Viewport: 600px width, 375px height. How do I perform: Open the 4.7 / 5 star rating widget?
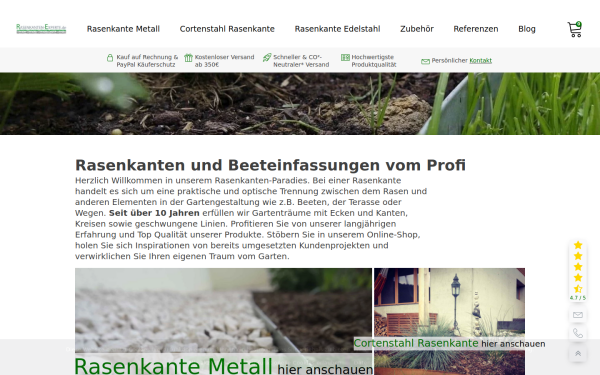click(578, 270)
